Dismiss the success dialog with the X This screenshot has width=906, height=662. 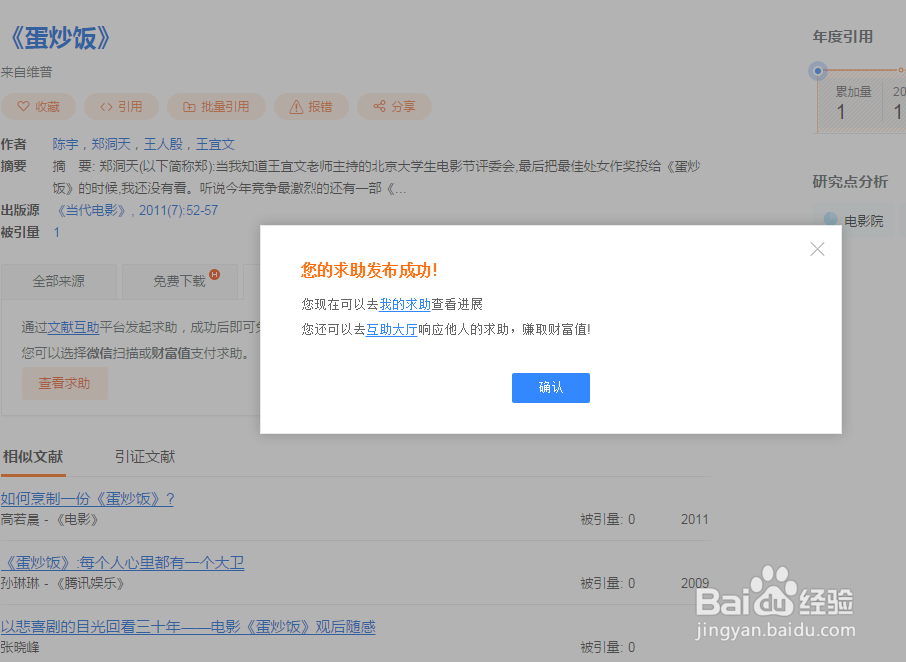click(817, 249)
